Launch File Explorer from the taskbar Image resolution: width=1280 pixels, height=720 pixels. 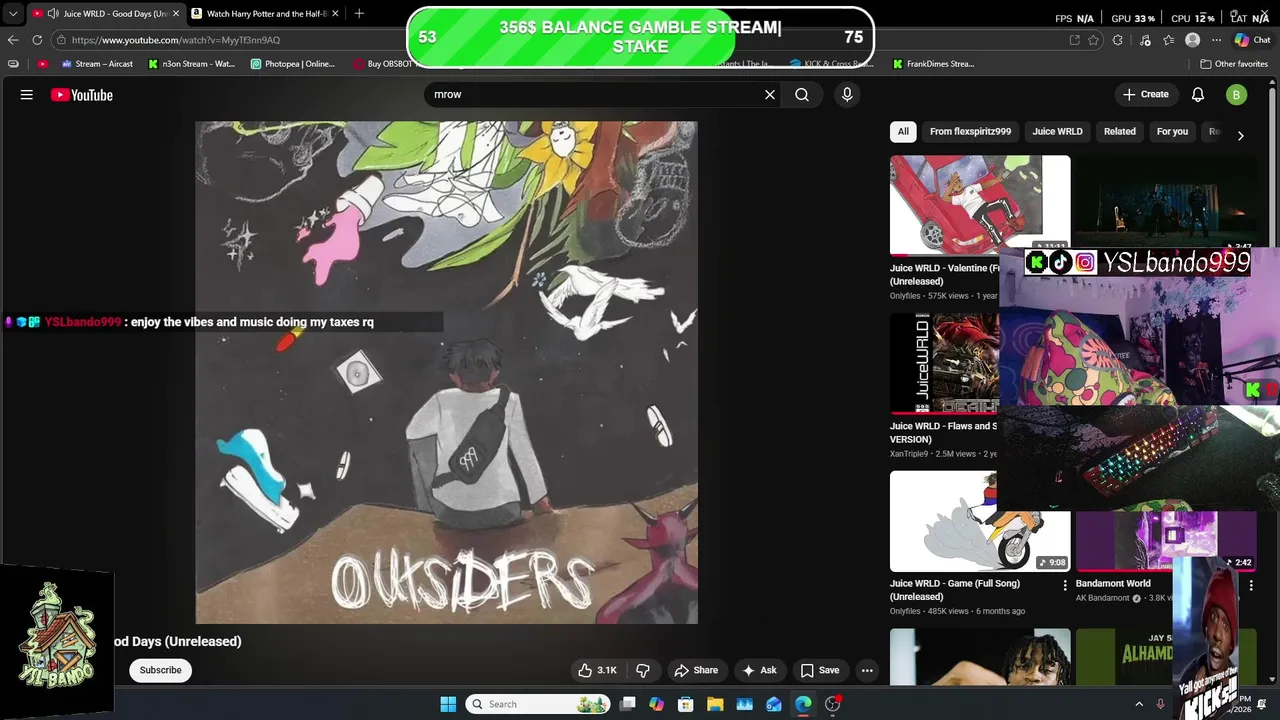715,704
